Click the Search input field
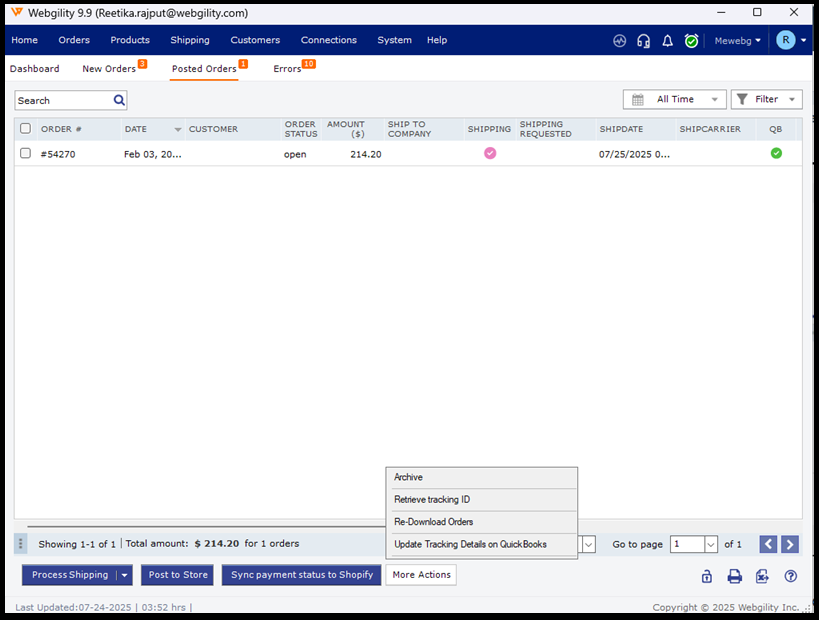 tap(62, 100)
